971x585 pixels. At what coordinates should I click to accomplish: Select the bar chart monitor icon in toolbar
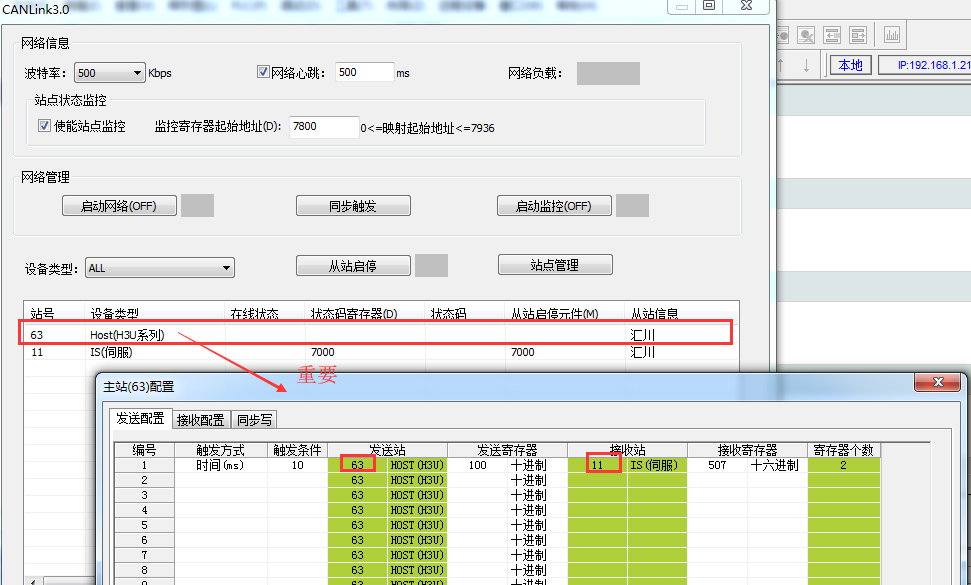coord(890,34)
